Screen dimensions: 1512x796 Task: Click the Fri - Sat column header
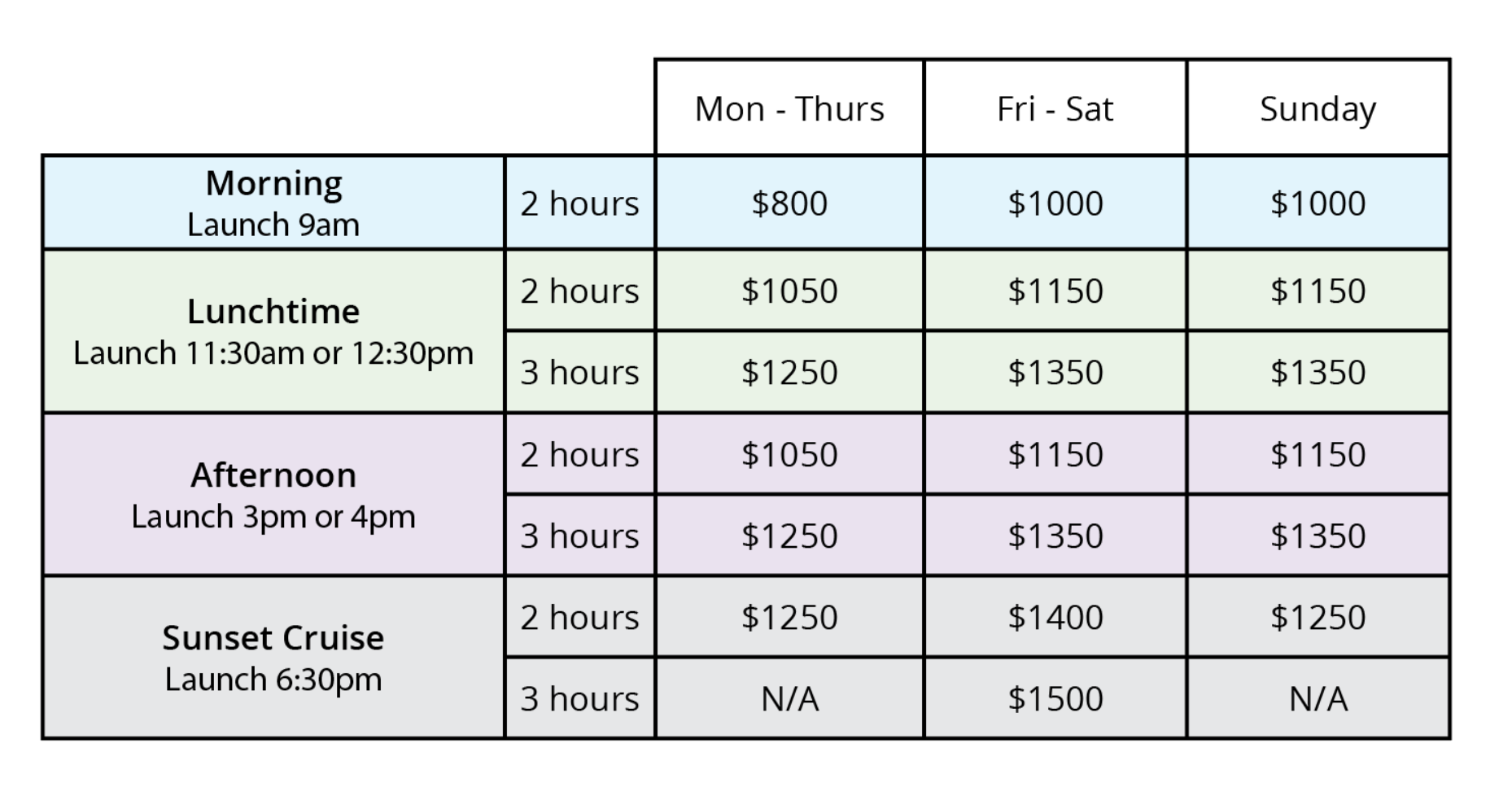[1055, 108]
